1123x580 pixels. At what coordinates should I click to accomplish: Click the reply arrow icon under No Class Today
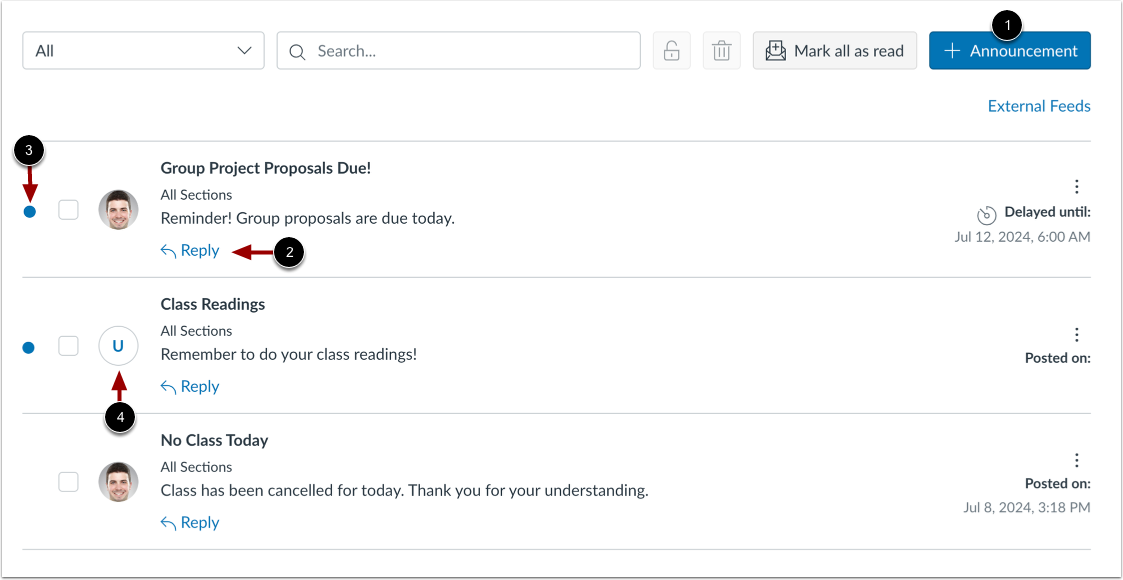pos(169,521)
